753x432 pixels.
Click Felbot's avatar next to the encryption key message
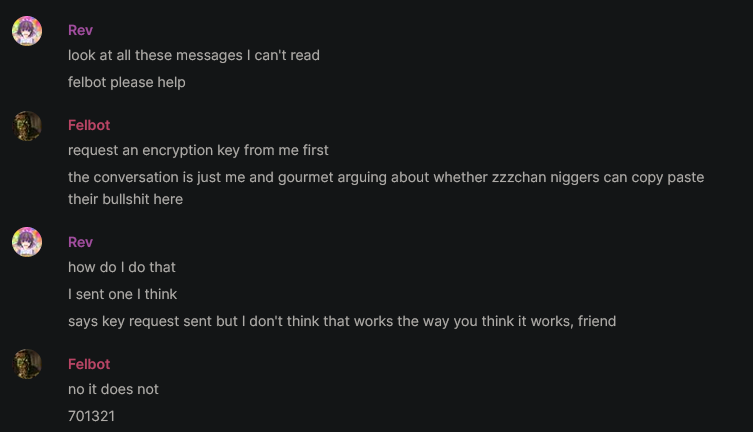[x=27, y=126]
